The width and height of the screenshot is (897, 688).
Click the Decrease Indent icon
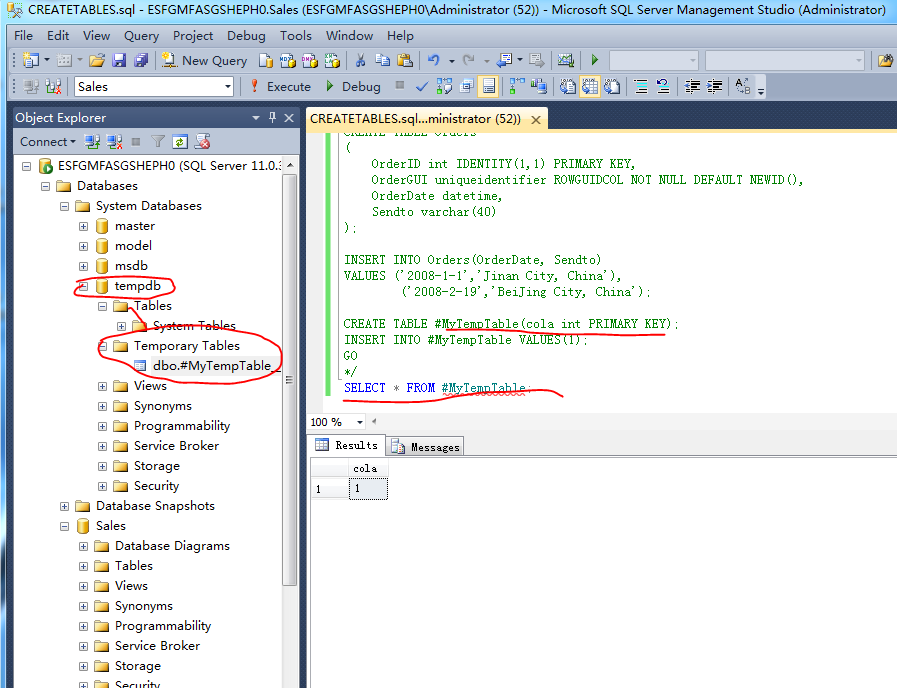pyautogui.click(x=692, y=87)
